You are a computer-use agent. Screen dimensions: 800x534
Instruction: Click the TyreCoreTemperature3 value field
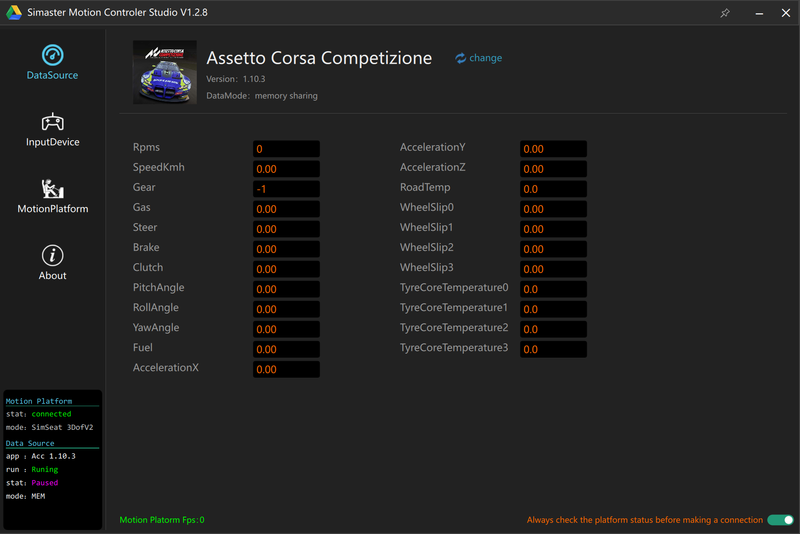(x=553, y=349)
